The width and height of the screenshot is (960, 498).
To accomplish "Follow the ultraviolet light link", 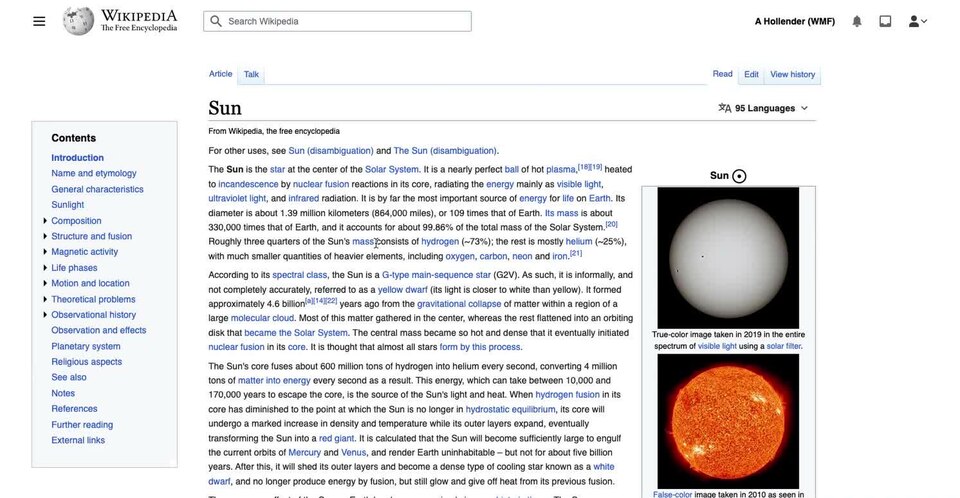I will 237,198.
